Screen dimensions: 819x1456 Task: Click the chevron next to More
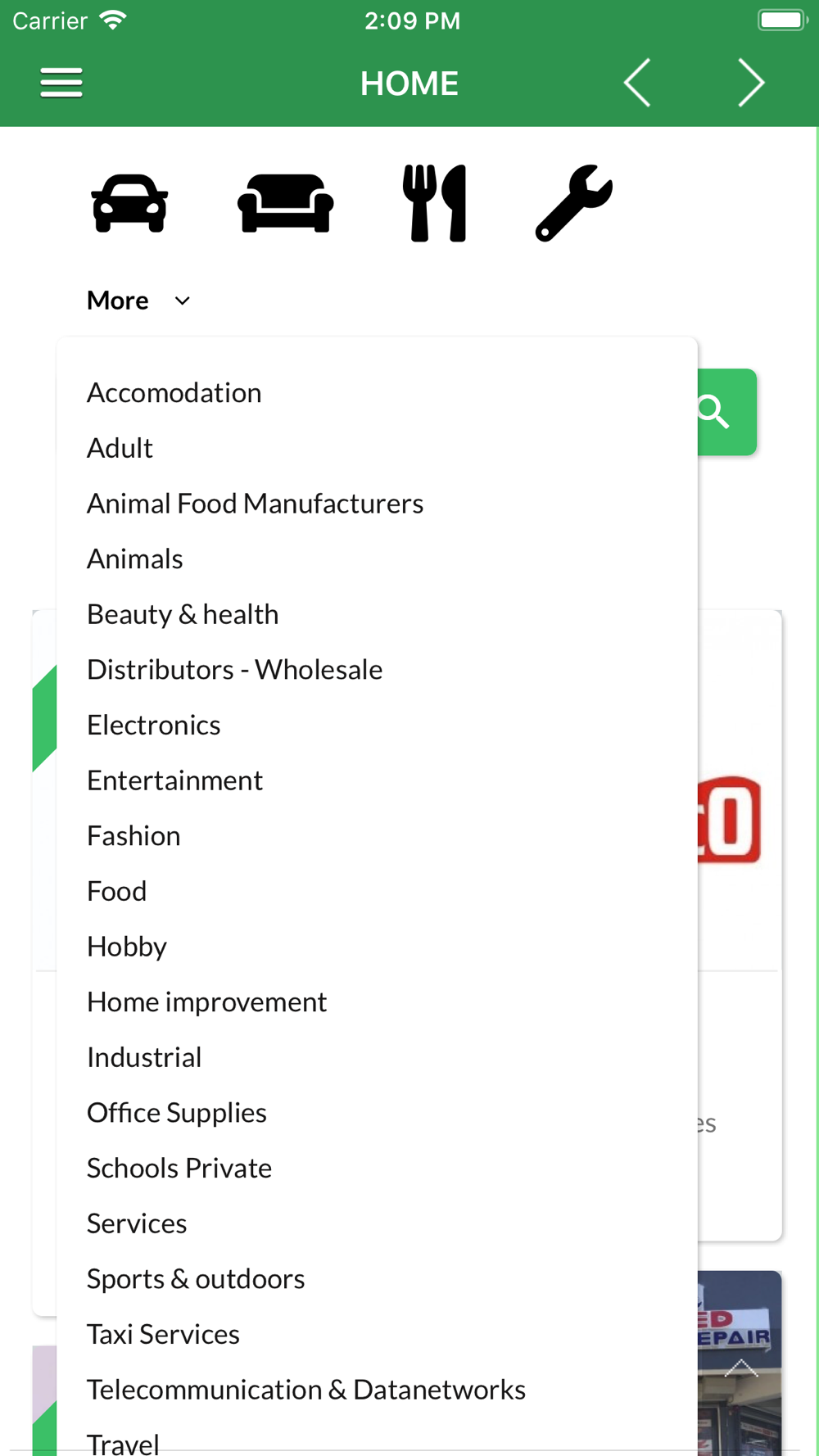[183, 301]
